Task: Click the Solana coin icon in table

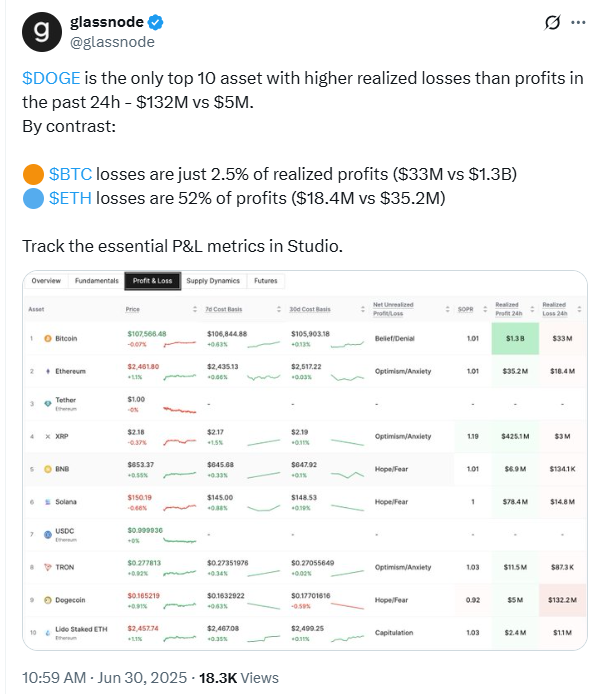Action: coord(47,501)
